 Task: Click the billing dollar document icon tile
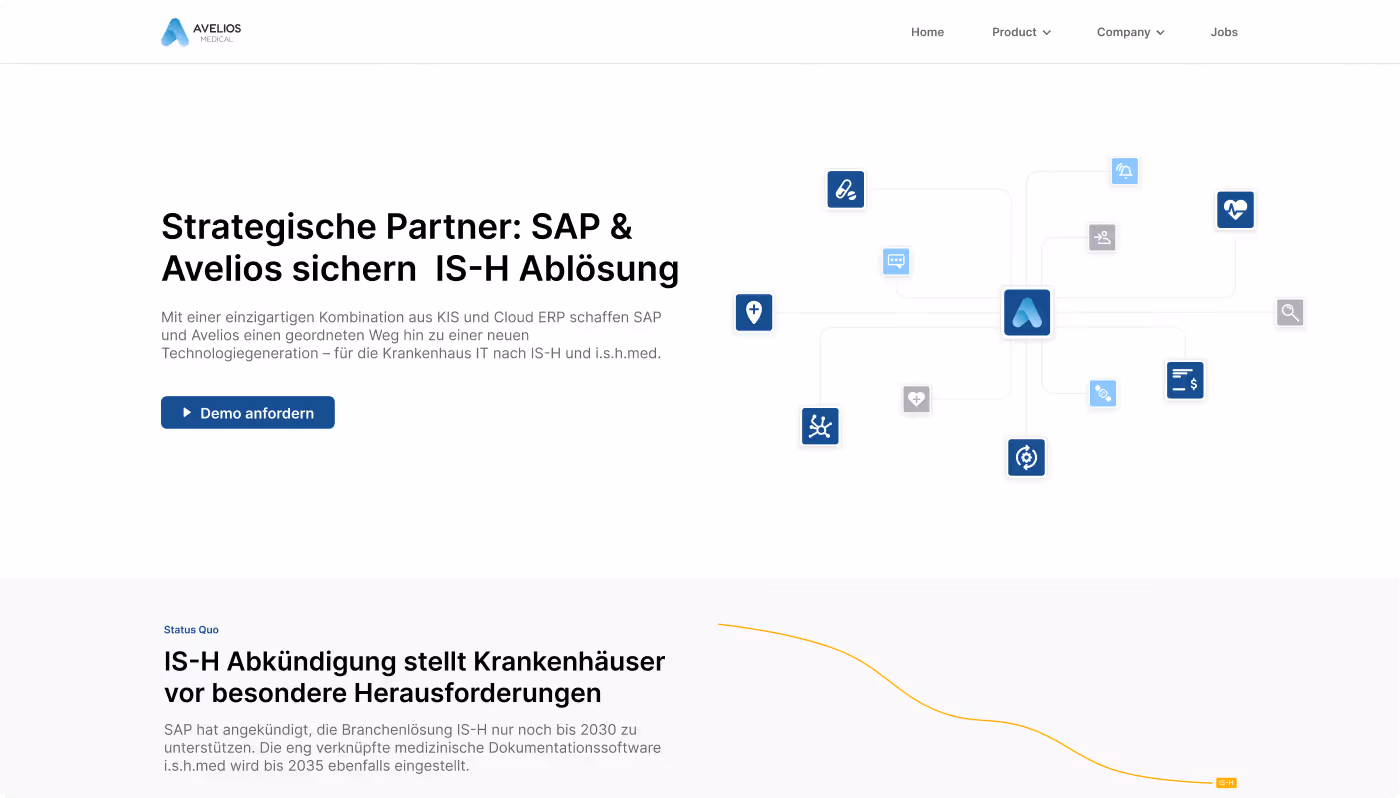(1185, 380)
